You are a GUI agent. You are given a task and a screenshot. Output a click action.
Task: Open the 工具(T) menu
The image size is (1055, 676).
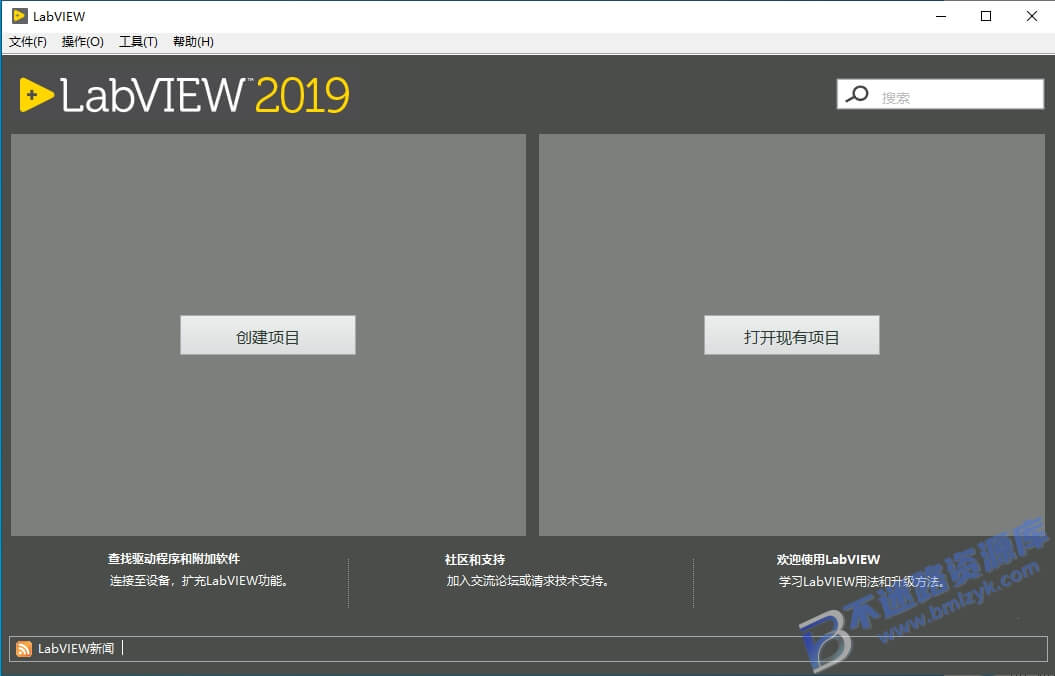point(138,42)
